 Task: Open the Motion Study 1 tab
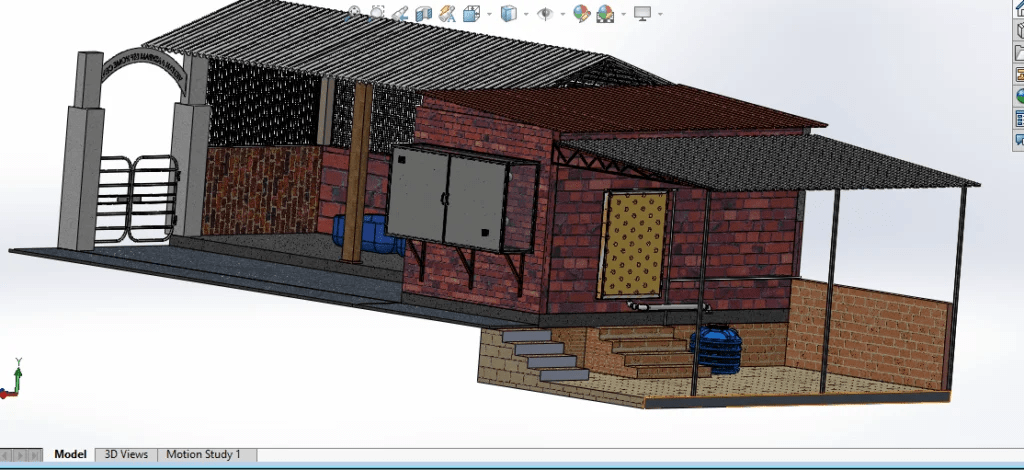[x=203, y=454]
